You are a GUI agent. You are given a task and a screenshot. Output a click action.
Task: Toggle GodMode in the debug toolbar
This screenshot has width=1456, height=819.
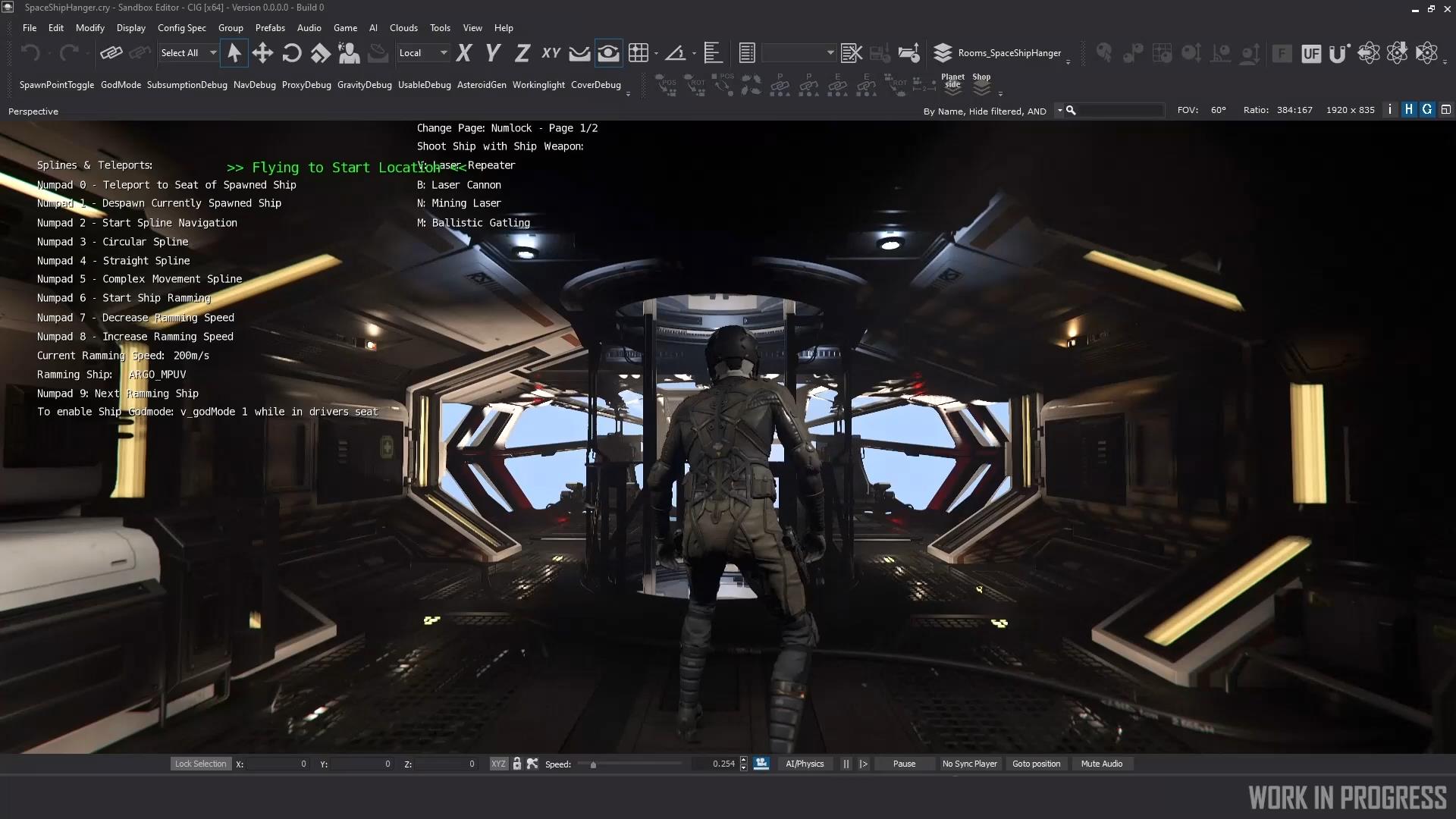[x=121, y=85]
